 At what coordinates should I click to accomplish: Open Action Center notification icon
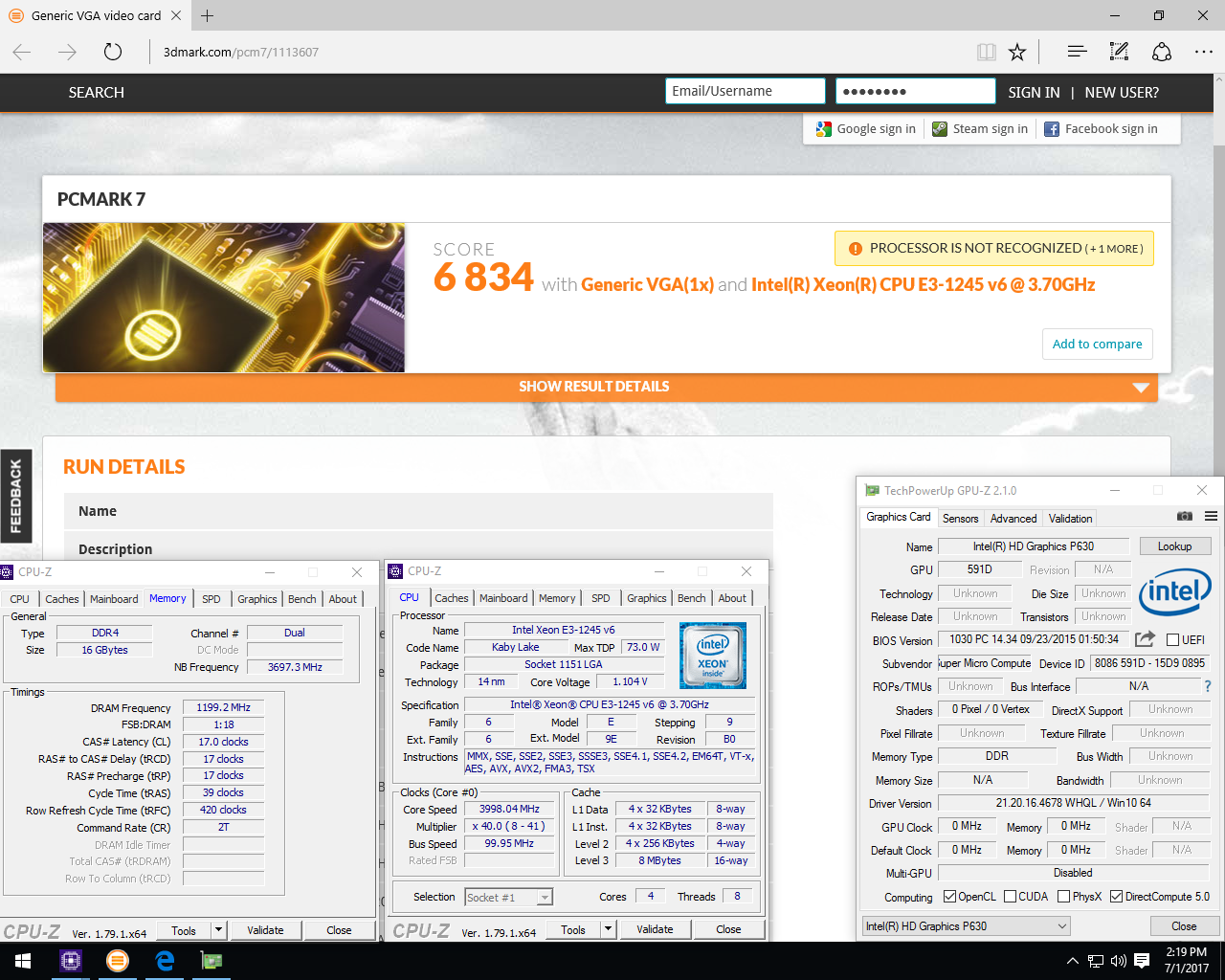(1142, 961)
